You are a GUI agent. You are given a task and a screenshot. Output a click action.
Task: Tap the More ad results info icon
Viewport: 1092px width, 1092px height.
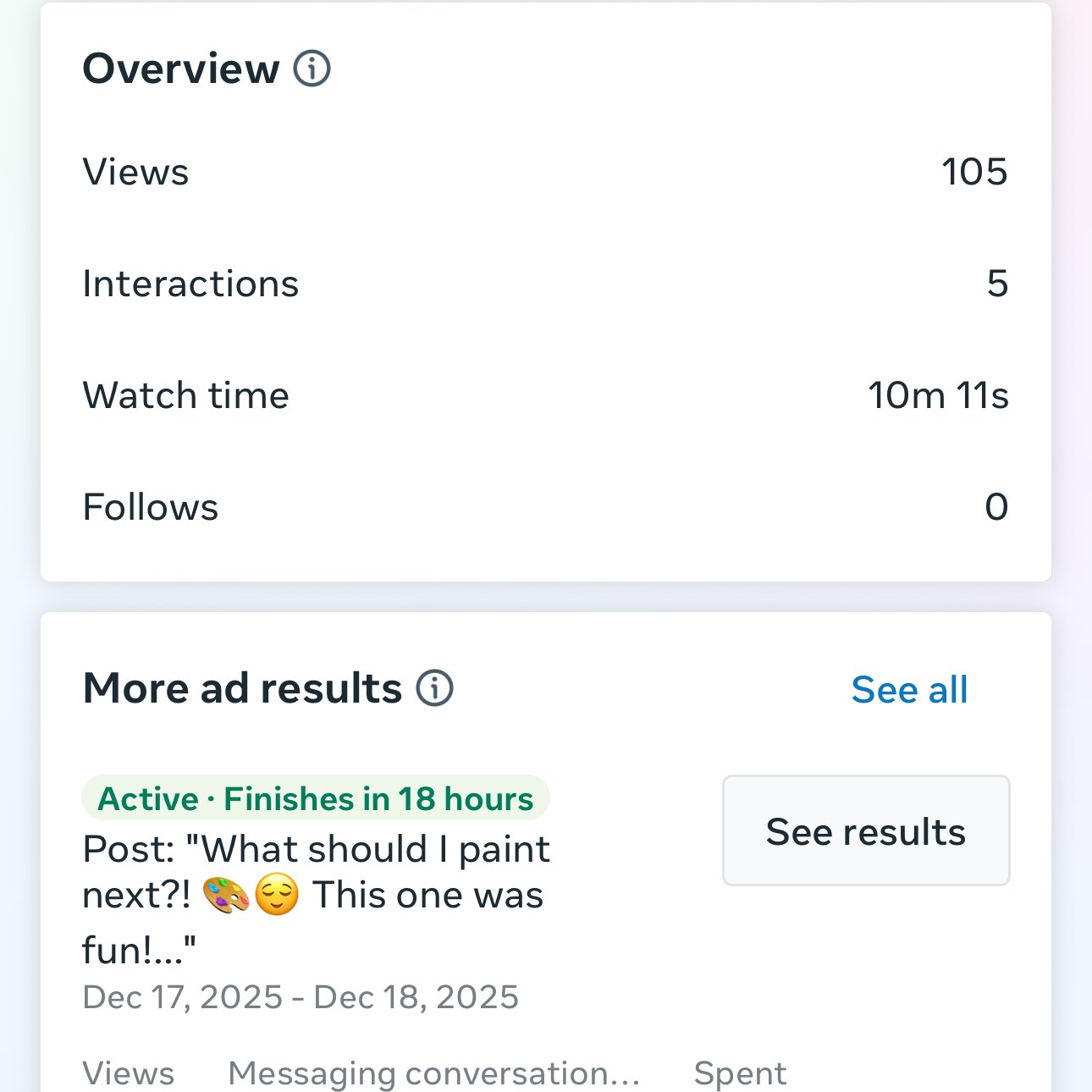point(434,688)
